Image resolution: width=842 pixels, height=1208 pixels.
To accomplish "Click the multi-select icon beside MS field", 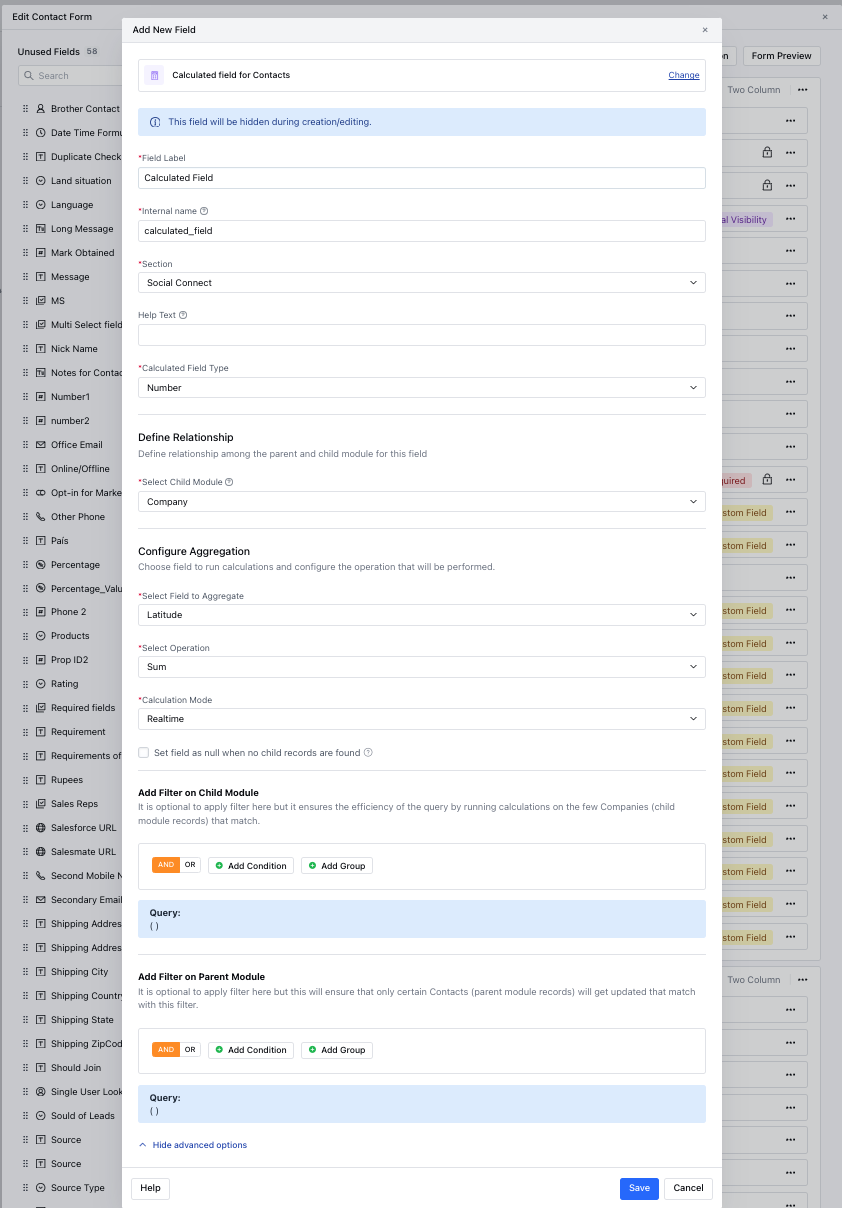I will 41,301.
